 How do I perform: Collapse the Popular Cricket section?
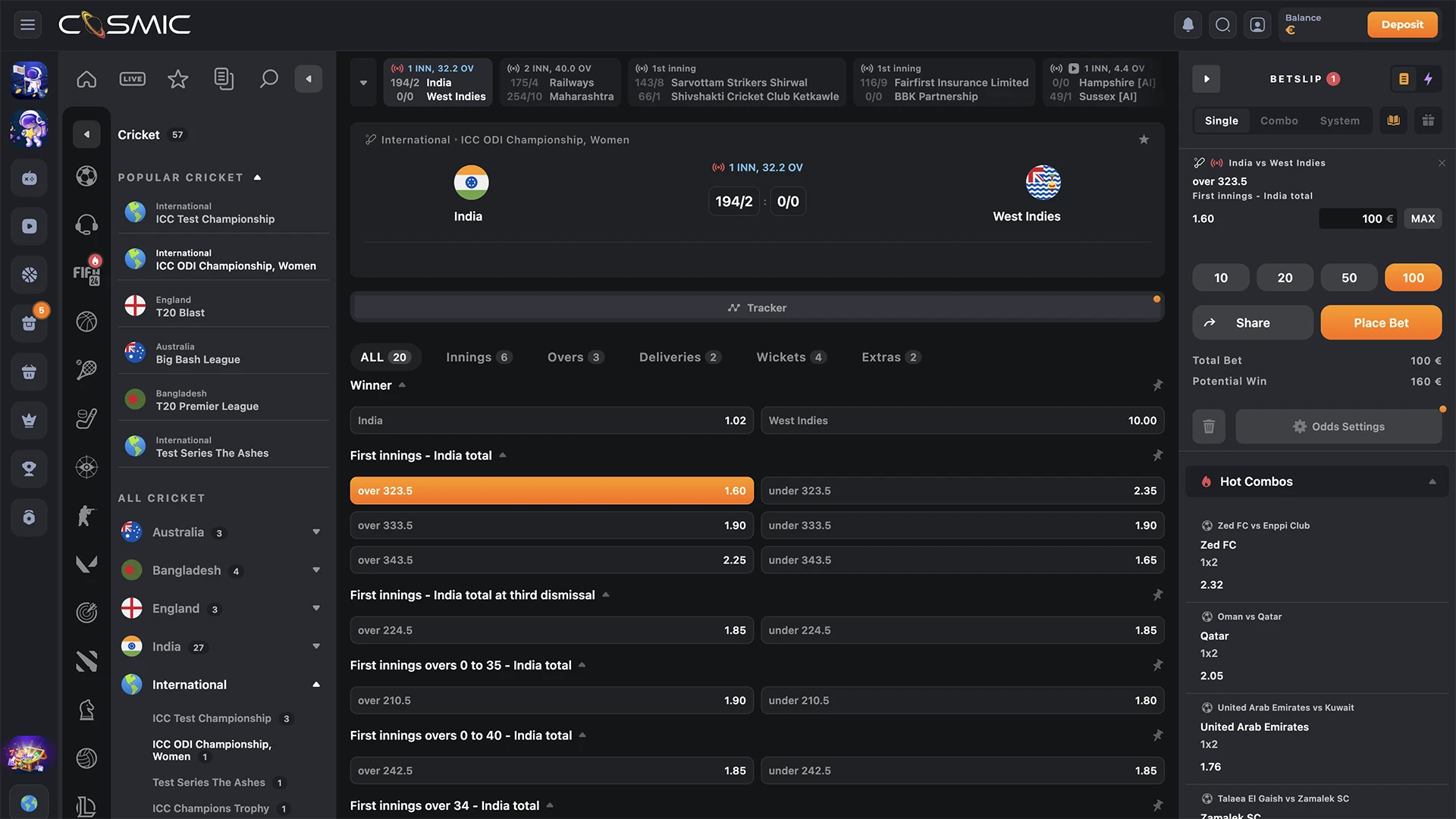pos(258,177)
